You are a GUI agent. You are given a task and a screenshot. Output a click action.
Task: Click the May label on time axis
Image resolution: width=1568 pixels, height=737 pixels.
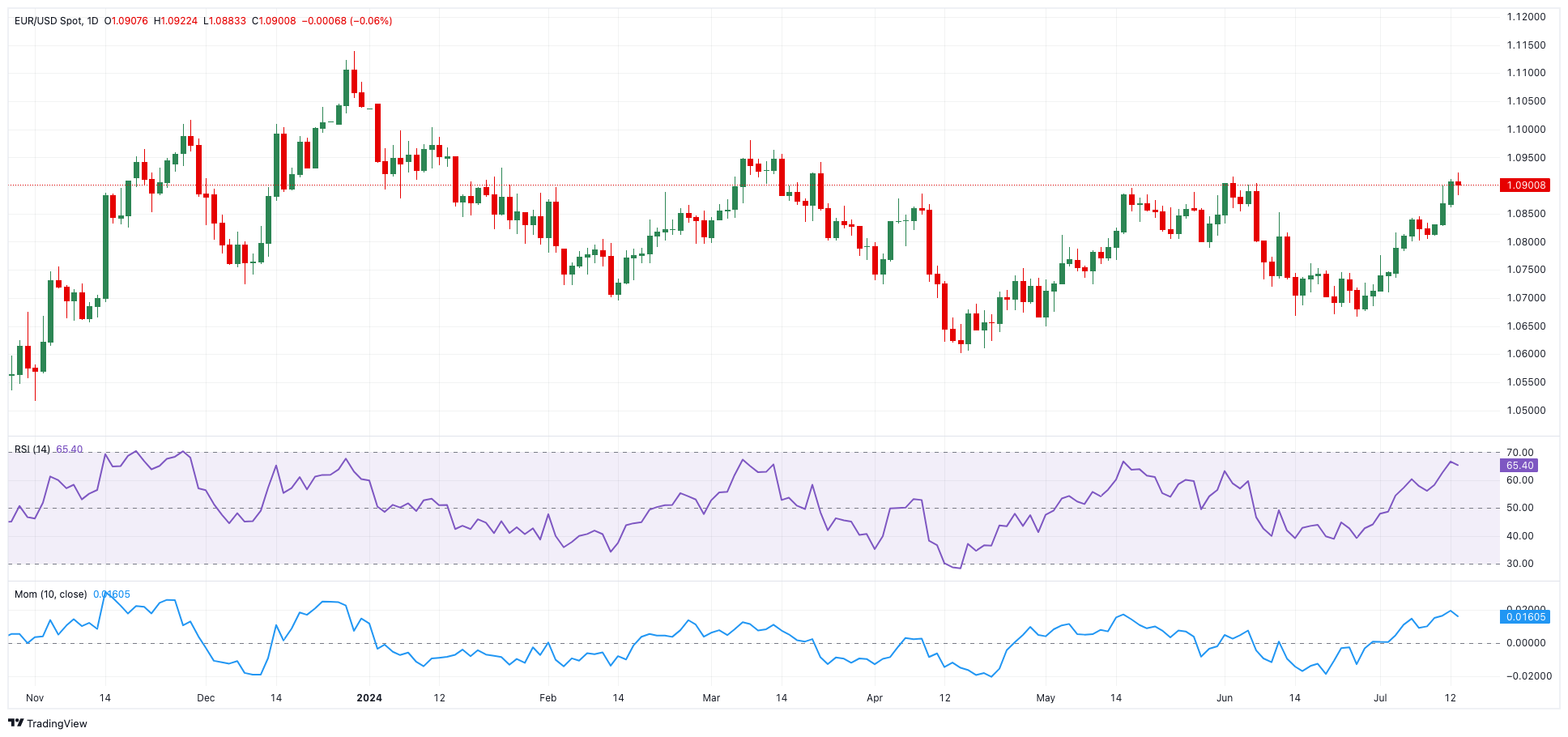point(1046,698)
